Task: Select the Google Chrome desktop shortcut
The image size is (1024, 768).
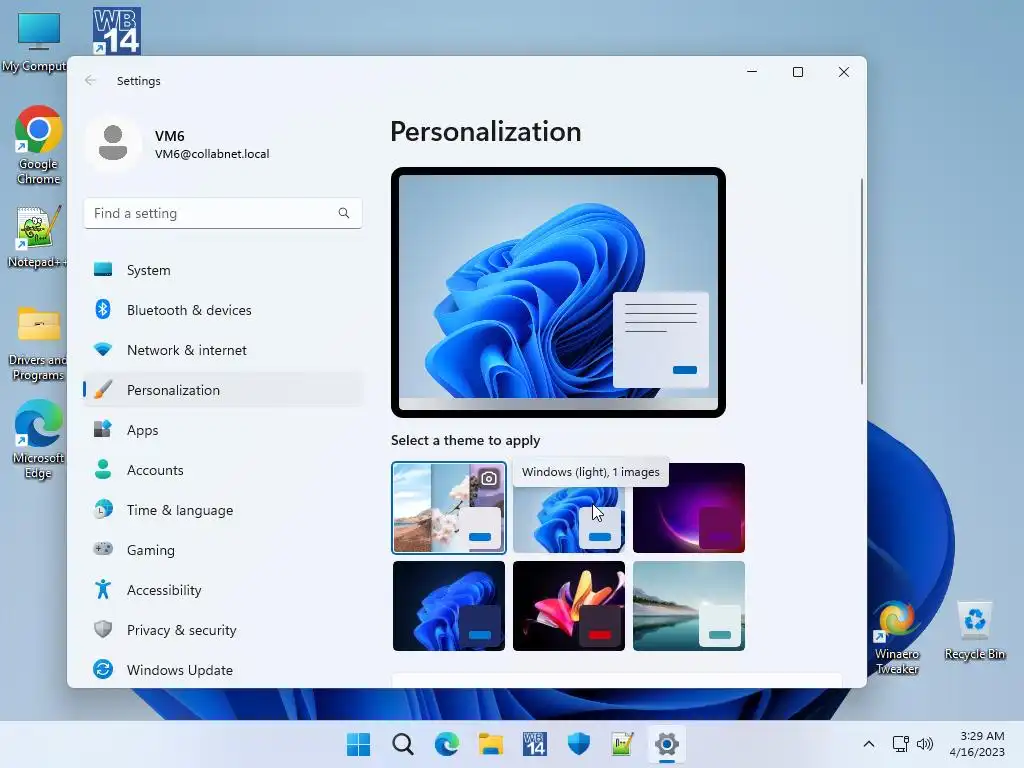Action: [39, 145]
